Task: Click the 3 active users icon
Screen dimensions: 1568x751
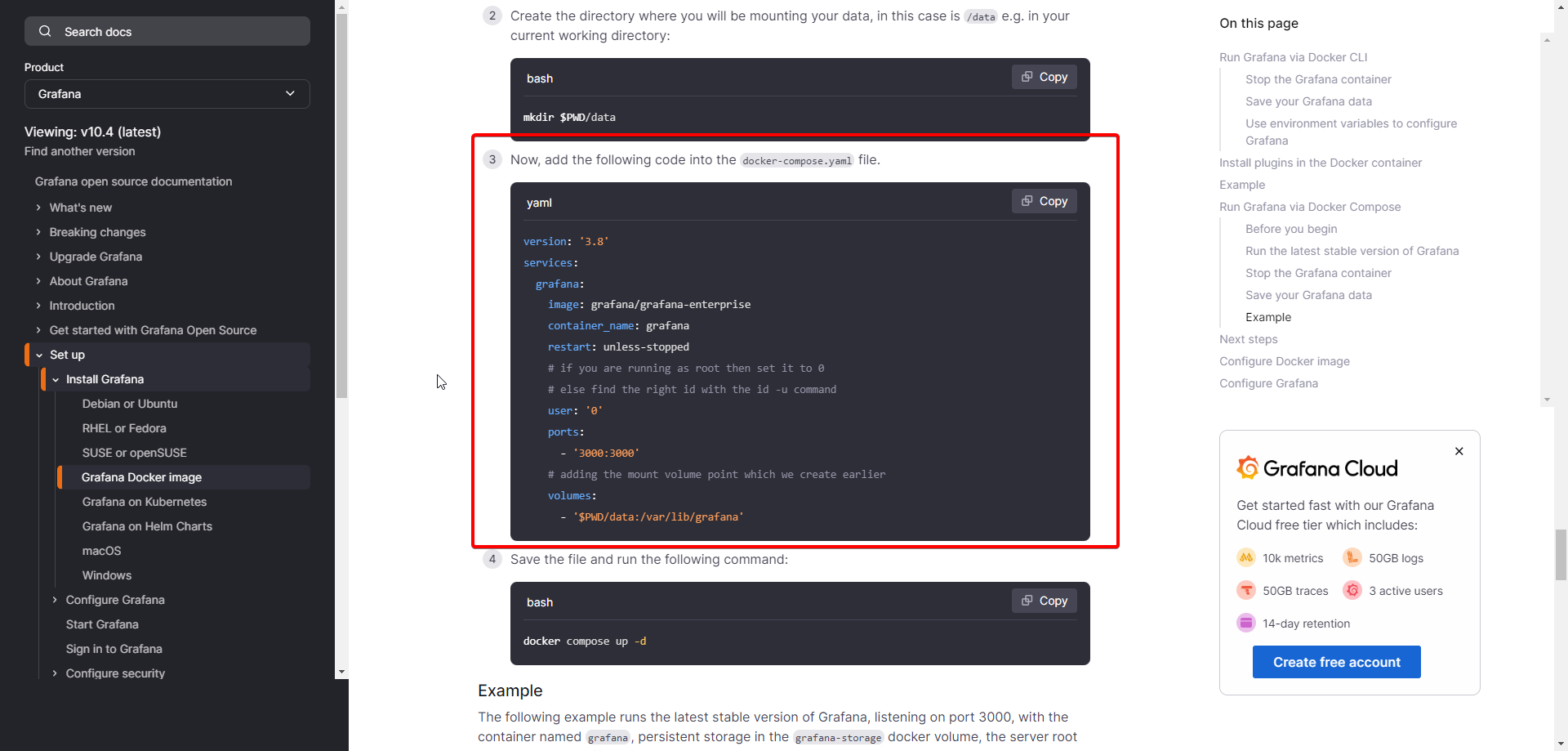Action: (1352, 590)
